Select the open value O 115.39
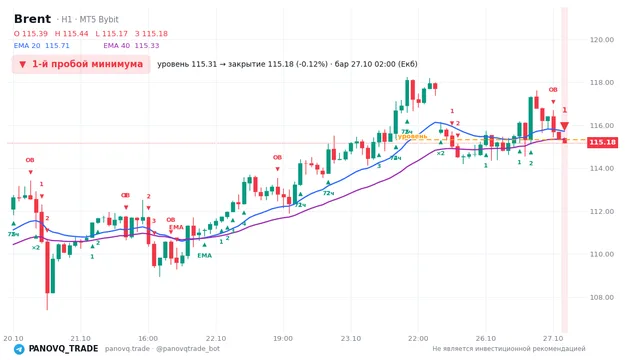640x360 pixels. (31, 34)
